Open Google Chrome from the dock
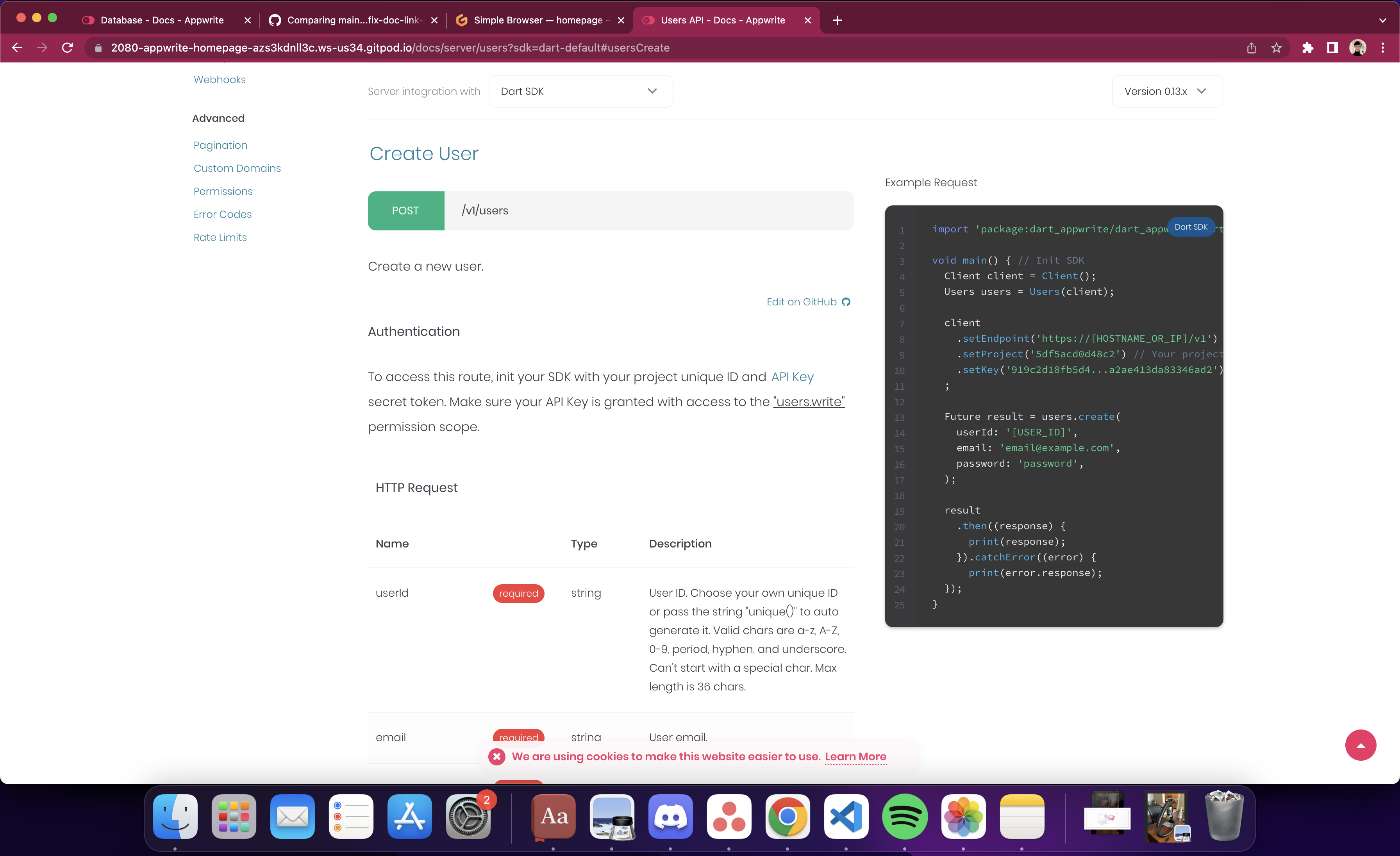Viewport: 1400px width, 856px height. (x=787, y=817)
